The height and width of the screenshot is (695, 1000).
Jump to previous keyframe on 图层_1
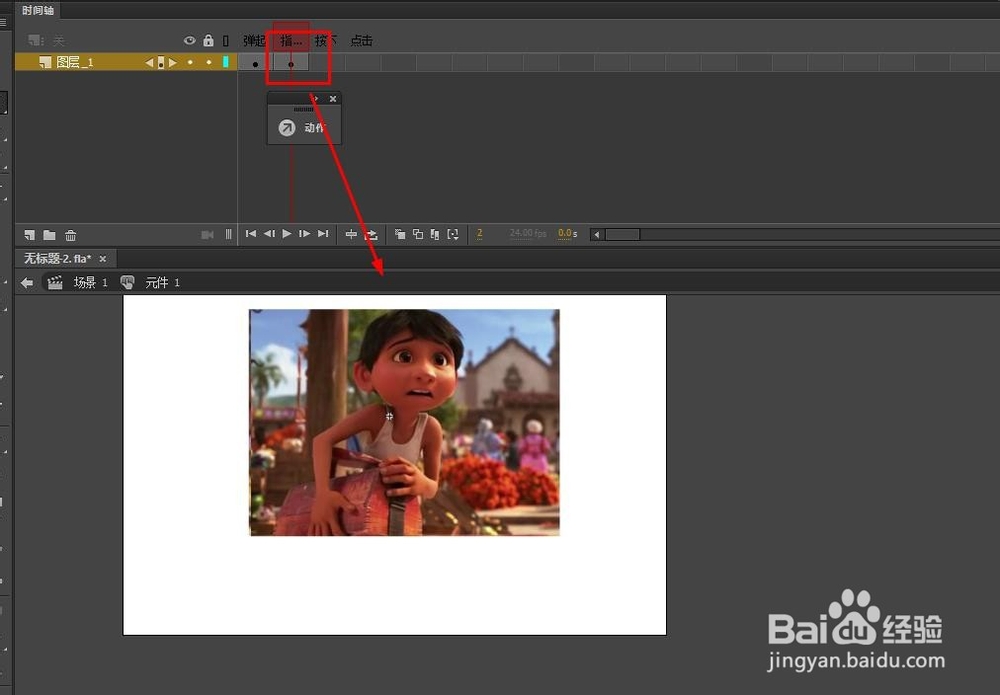tap(149, 62)
